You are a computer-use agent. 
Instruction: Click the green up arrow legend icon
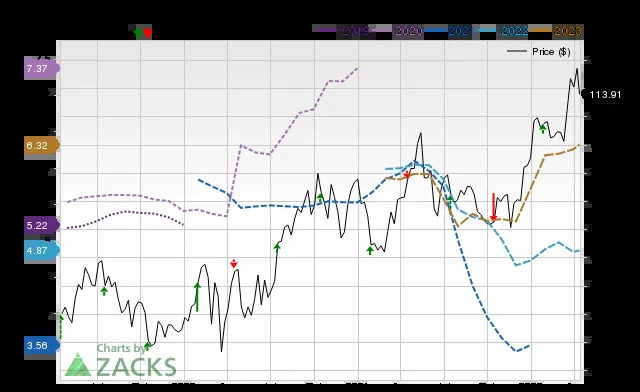point(138,32)
